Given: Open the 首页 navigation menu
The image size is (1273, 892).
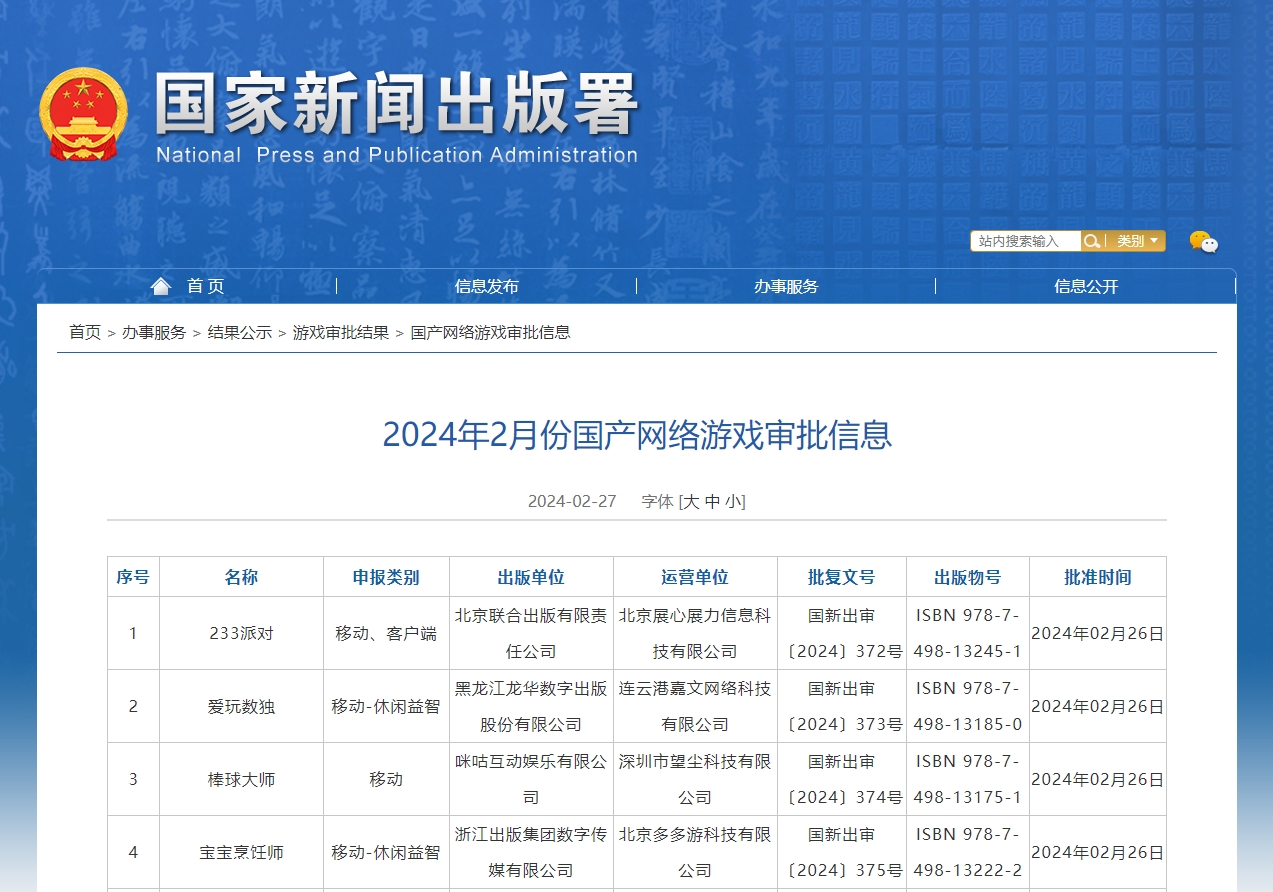Looking at the screenshot, I should (x=205, y=287).
